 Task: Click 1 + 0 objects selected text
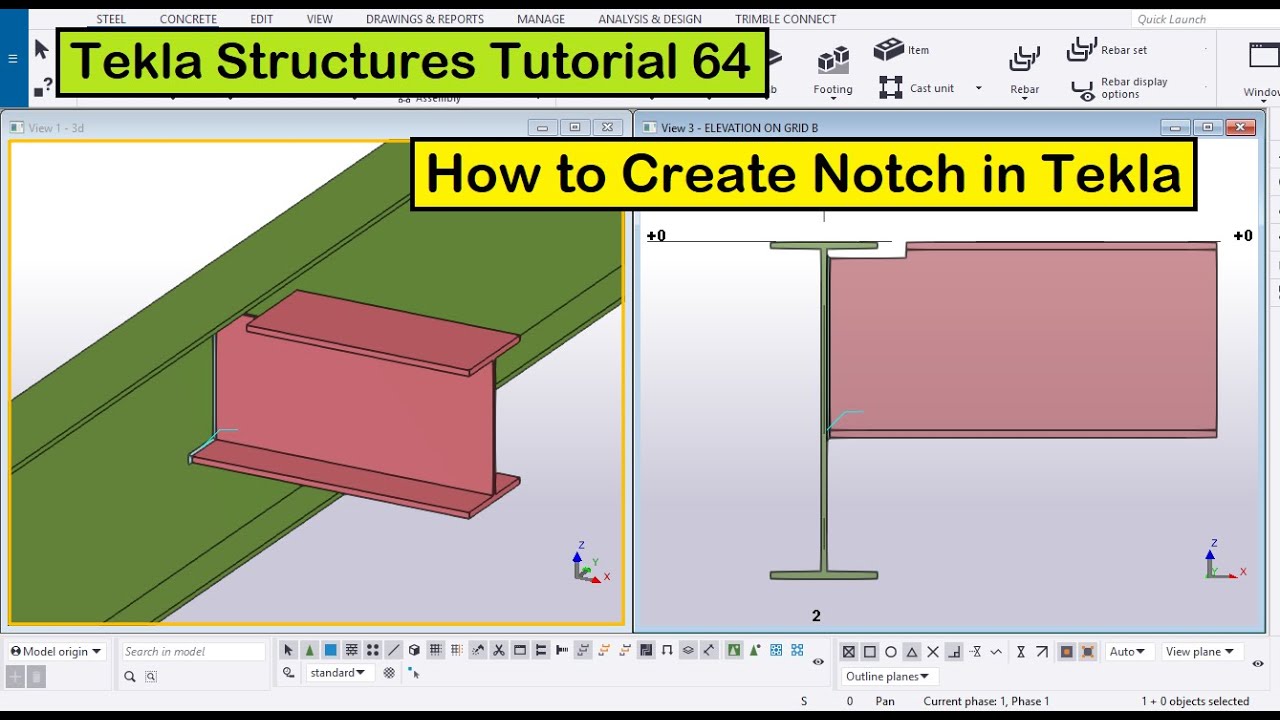1196,701
